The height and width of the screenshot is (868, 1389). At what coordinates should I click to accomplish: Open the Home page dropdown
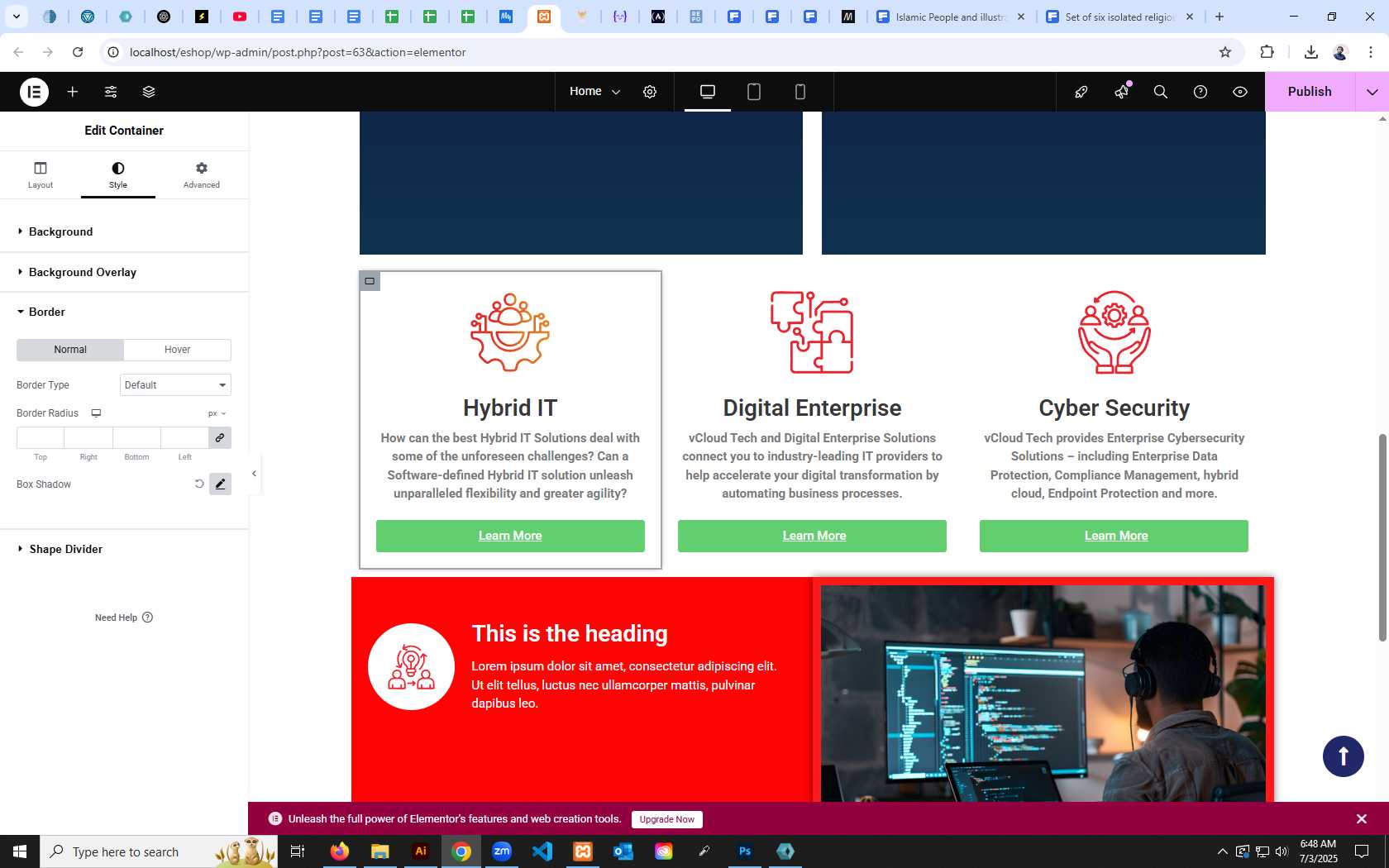pos(594,92)
